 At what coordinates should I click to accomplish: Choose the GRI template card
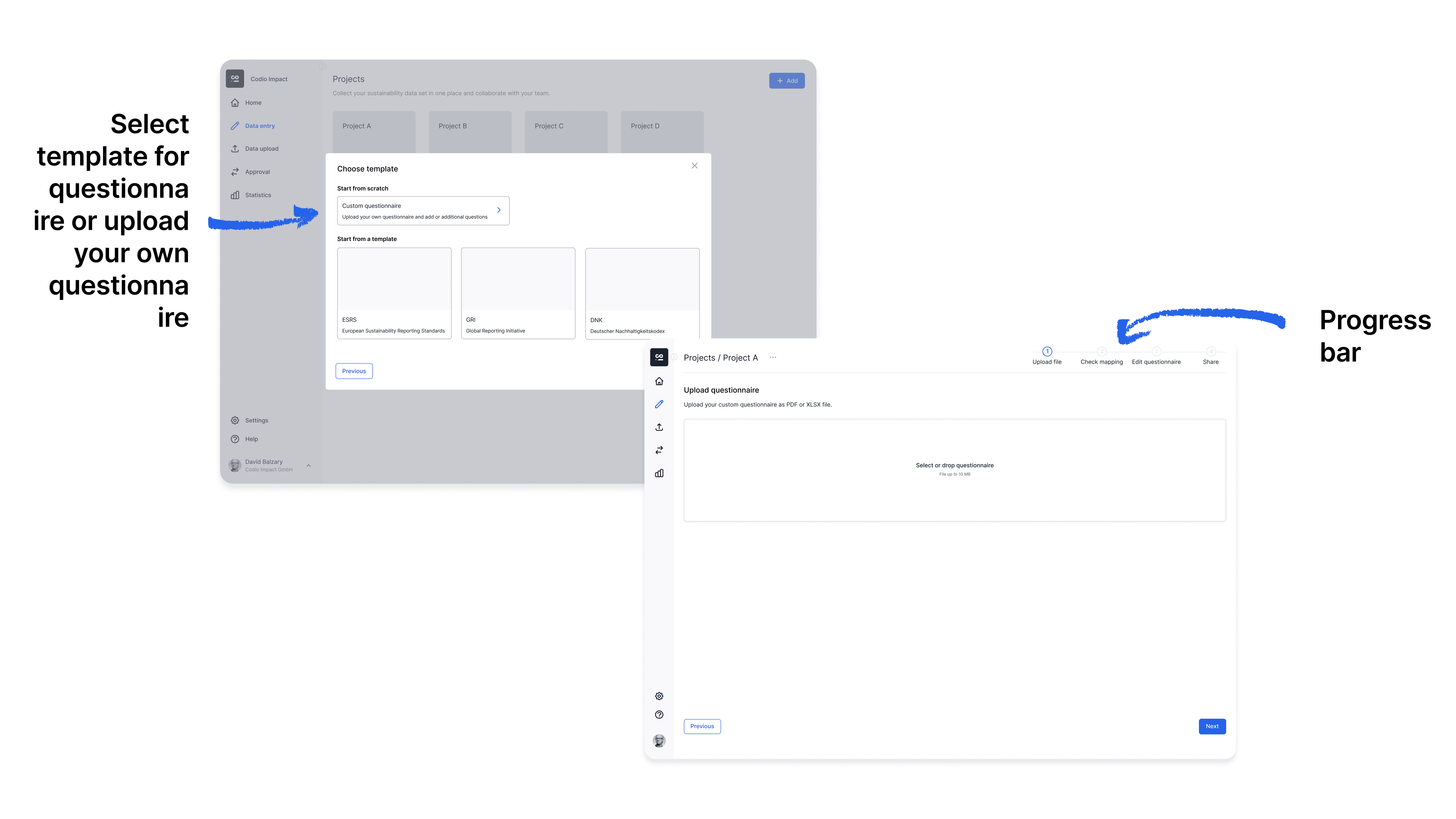tap(518, 293)
